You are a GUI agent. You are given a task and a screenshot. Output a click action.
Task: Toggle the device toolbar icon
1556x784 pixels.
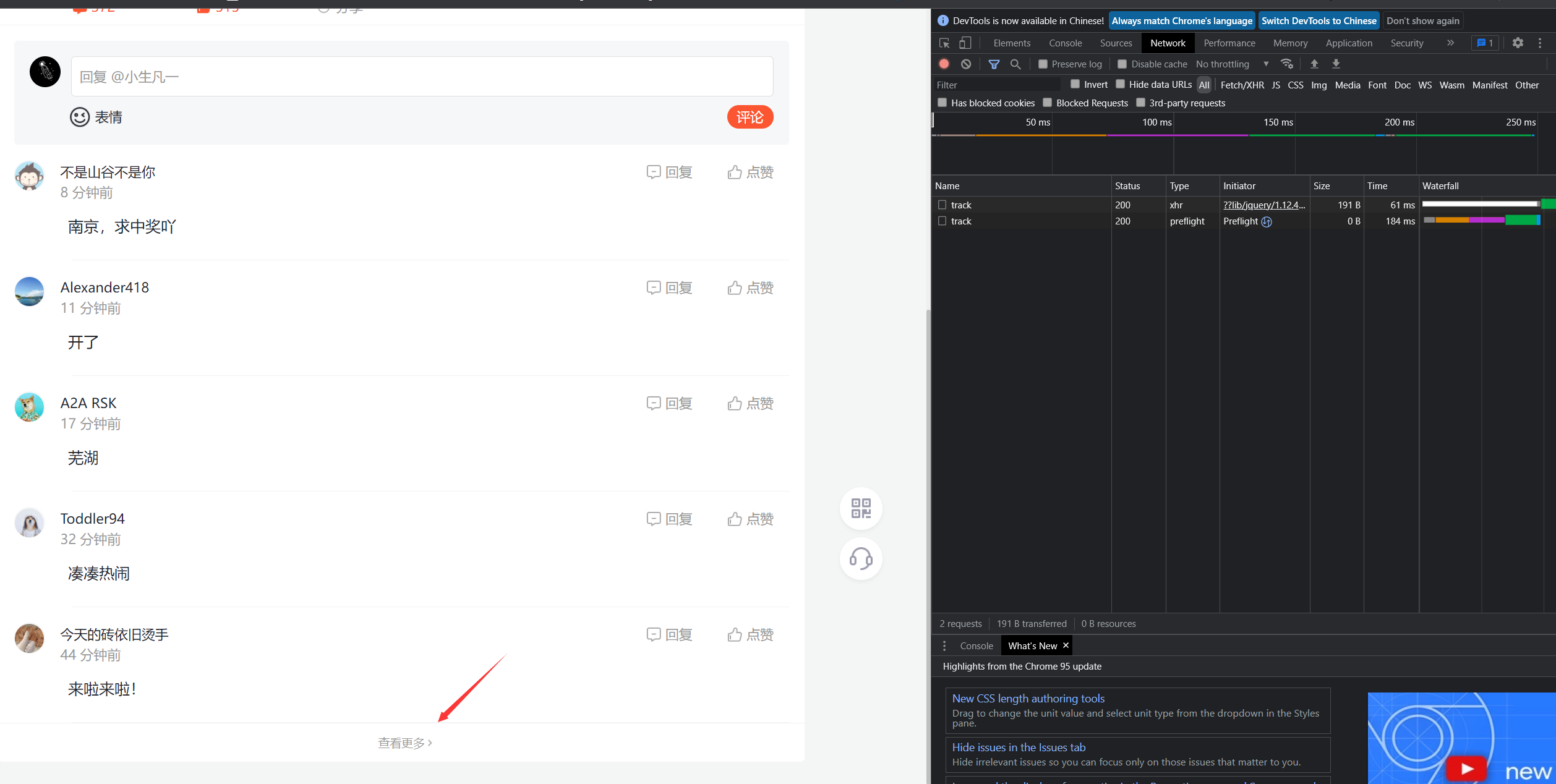tap(965, 43)
